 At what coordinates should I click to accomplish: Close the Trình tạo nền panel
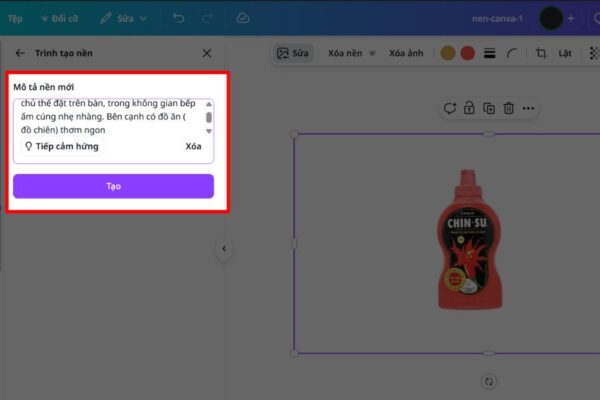[x=207, y=53]
